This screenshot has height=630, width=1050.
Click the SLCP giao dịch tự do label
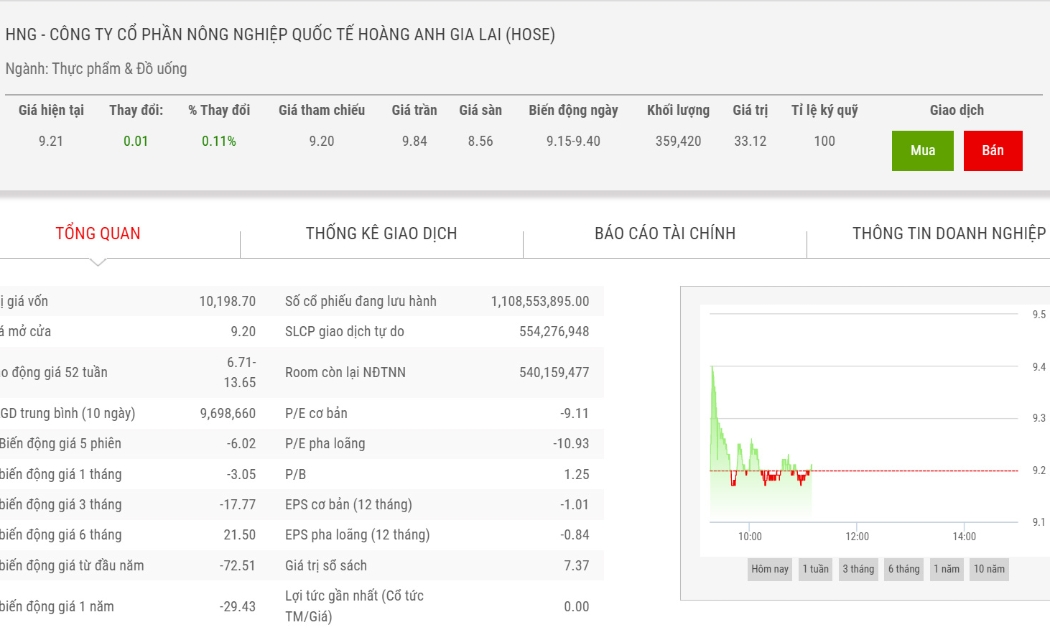point(344,331)
